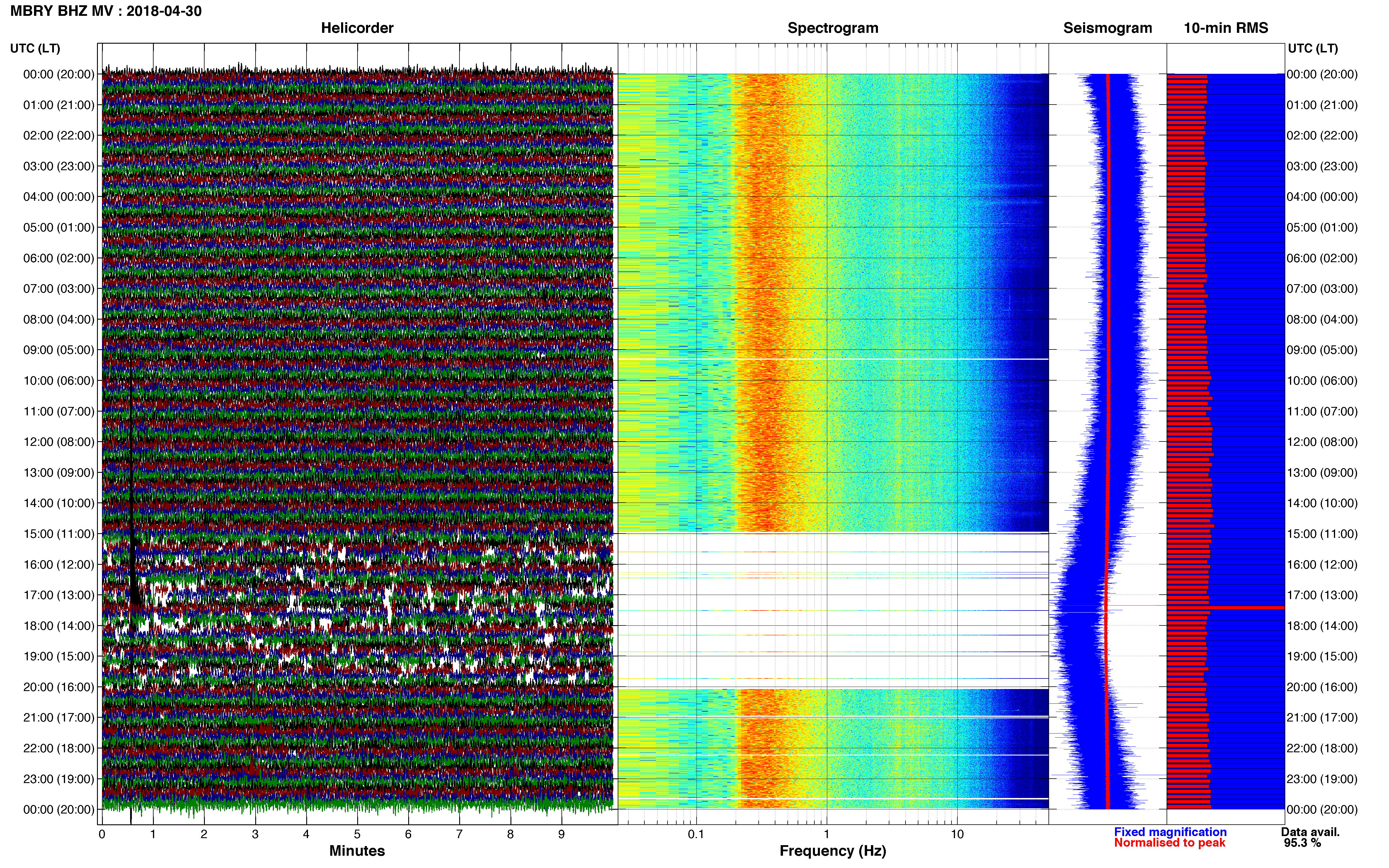Click left time label '22:00 (18:00)'

click(x=59, y=748)
